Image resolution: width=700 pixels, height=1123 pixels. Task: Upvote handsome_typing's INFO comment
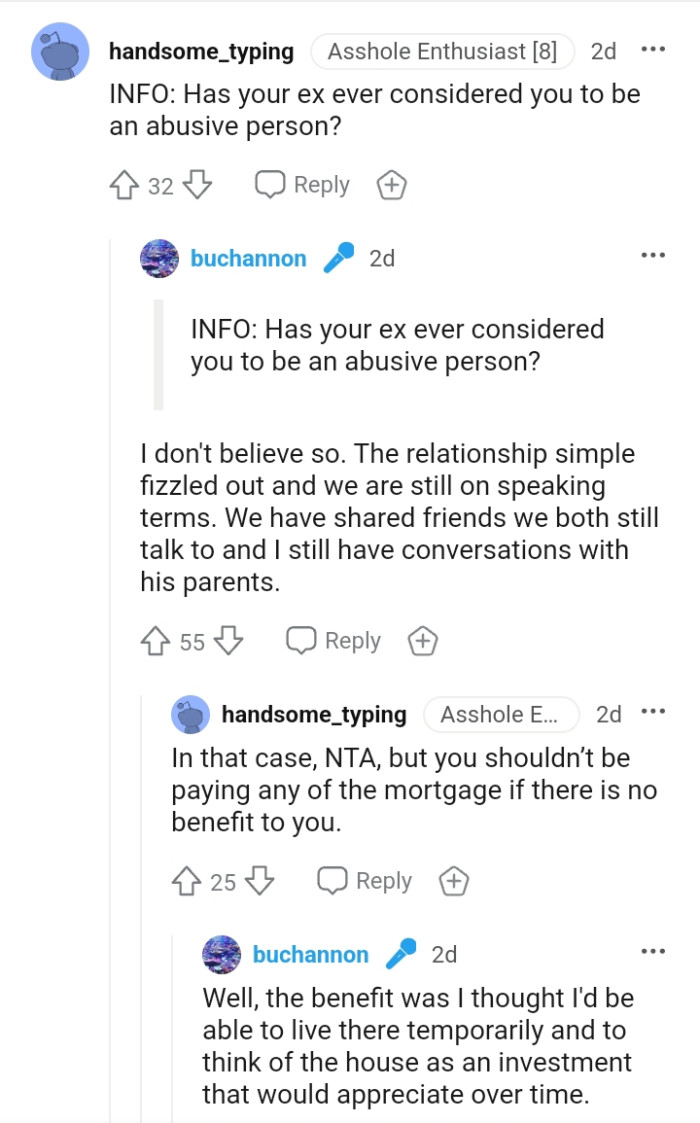[x=122, y=184]
